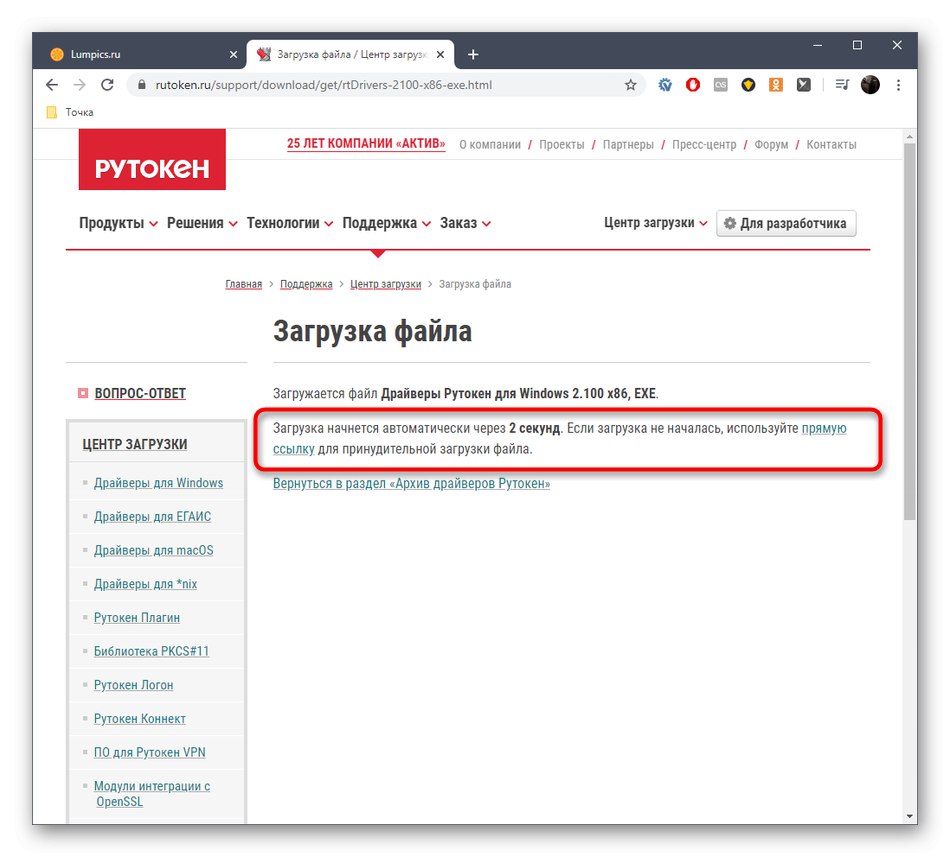This screenshot has height=857, width=950.
Task: Expand the Поддержка navigation dropdown
Action: point(380,223)
